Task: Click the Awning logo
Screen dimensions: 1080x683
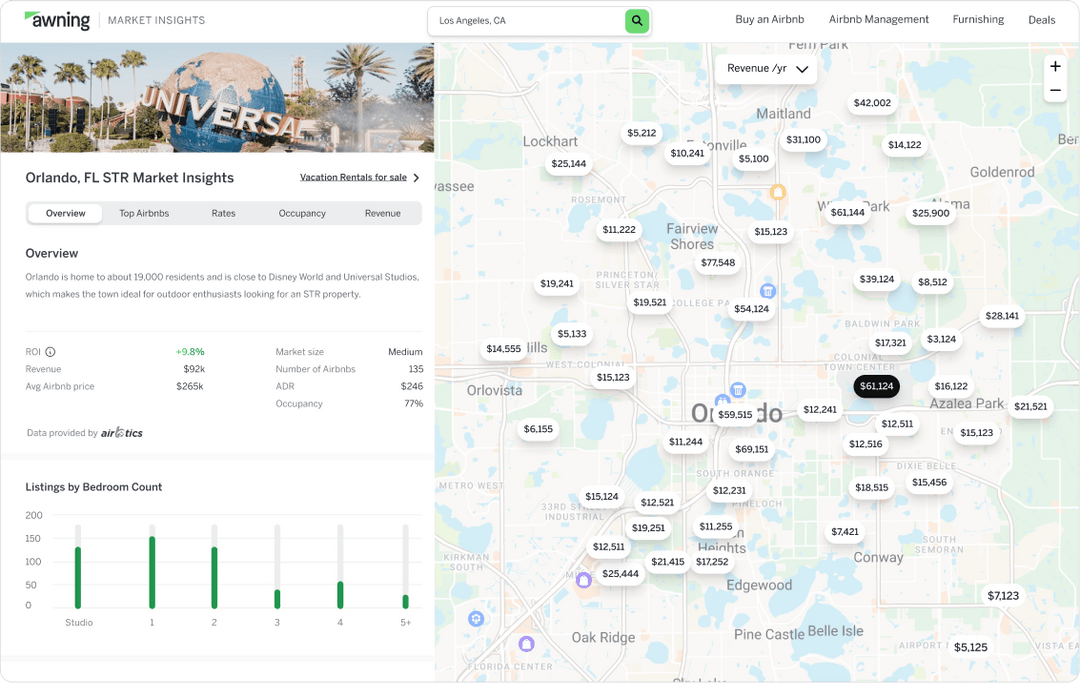Action: (x=57, y=19)
